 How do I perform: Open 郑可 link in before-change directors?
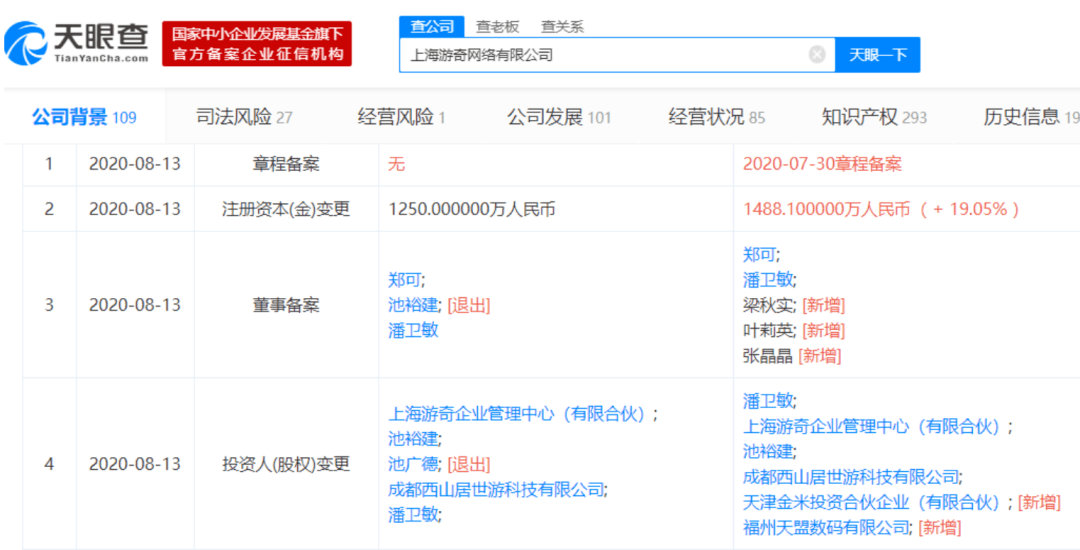tap(406, 280)
